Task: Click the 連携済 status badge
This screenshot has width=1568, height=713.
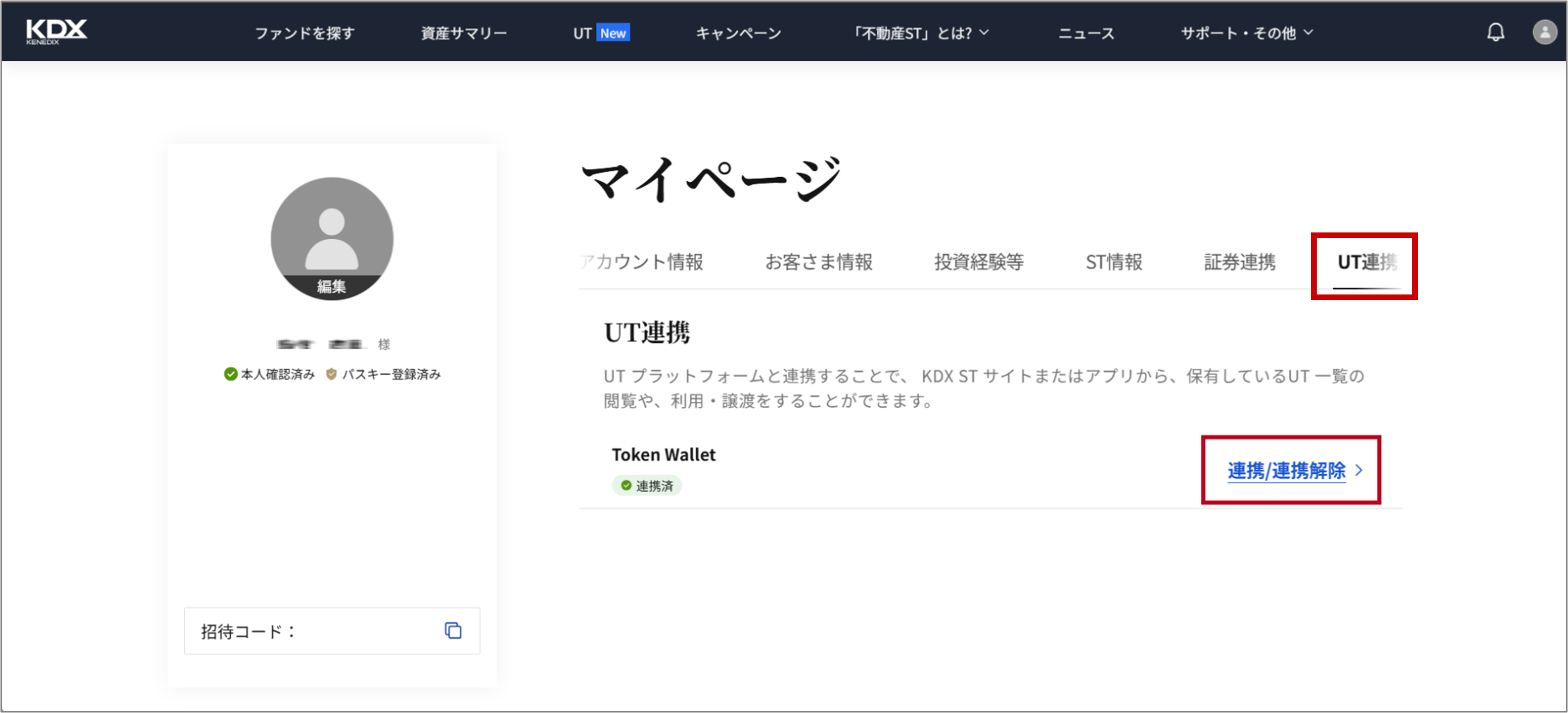Action: pos(647,485)
